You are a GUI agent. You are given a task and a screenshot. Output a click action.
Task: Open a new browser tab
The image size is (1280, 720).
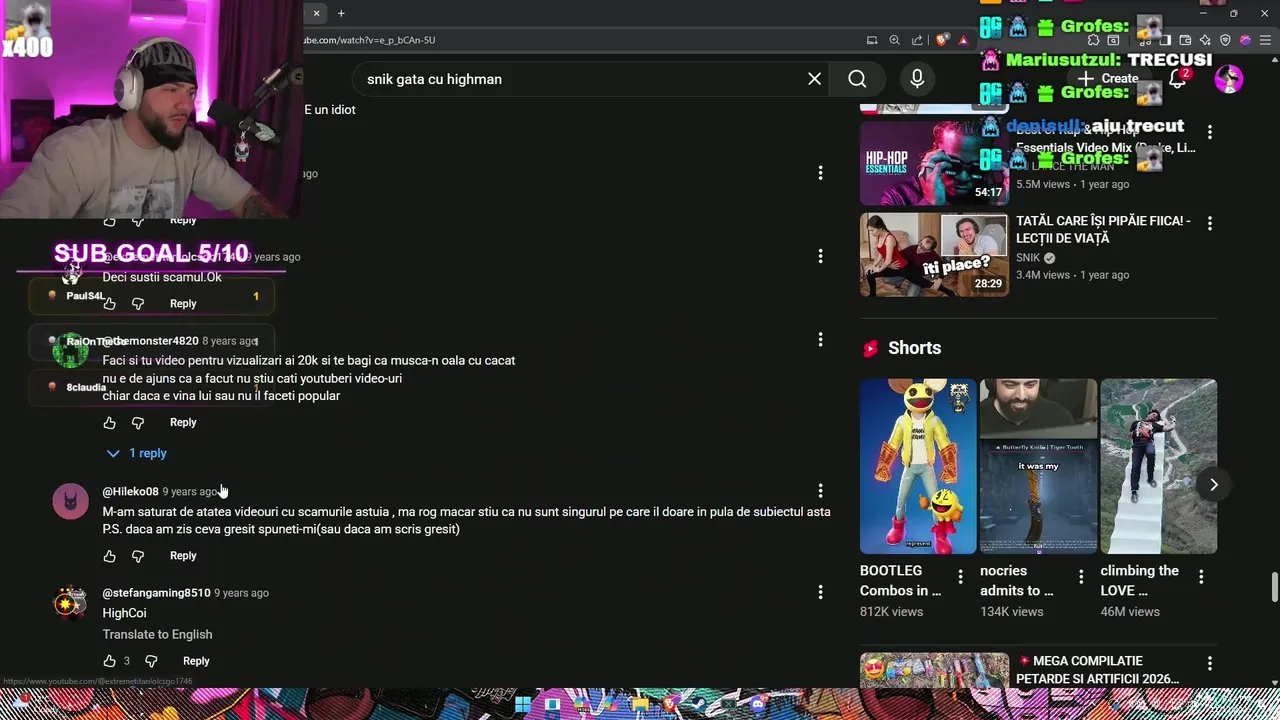point(341,13)
